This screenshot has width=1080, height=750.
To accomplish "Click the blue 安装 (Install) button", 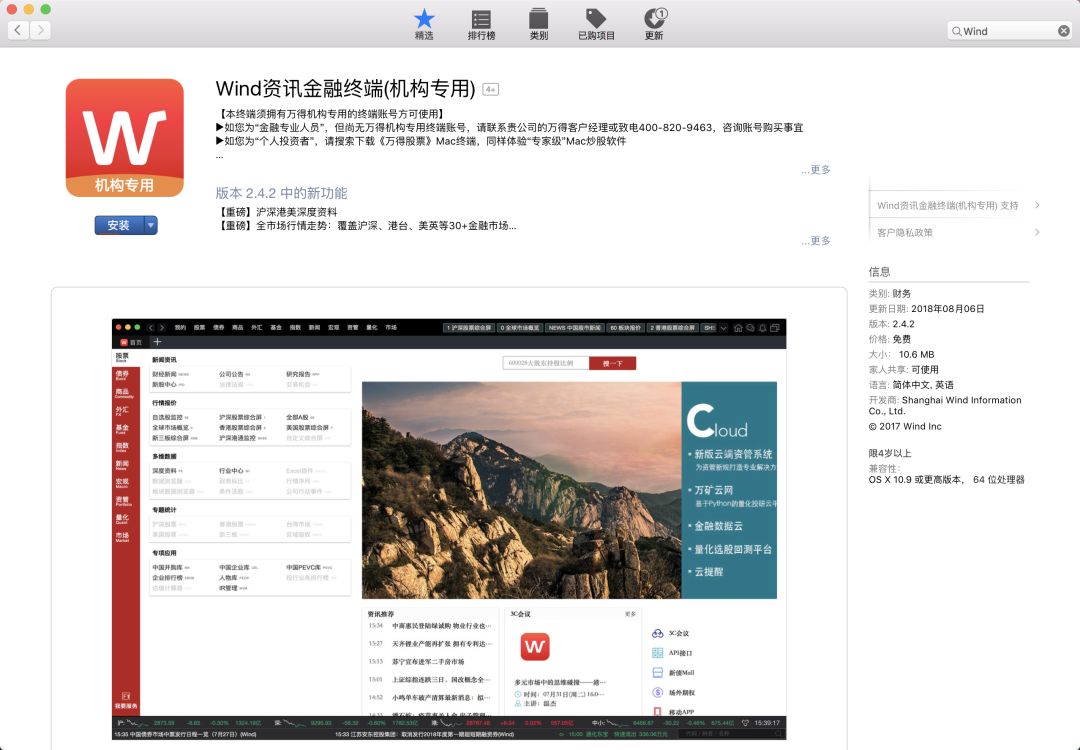I will [117, 225].
